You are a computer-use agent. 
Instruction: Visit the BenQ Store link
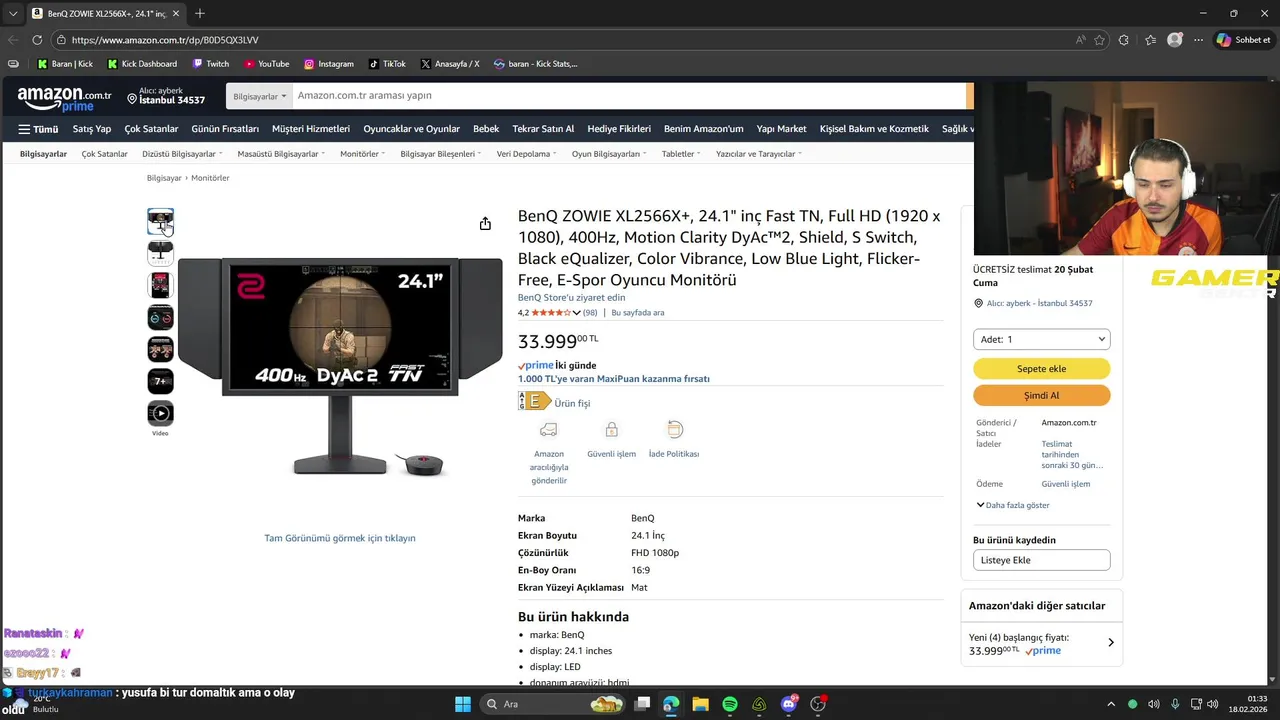point(571,297)
